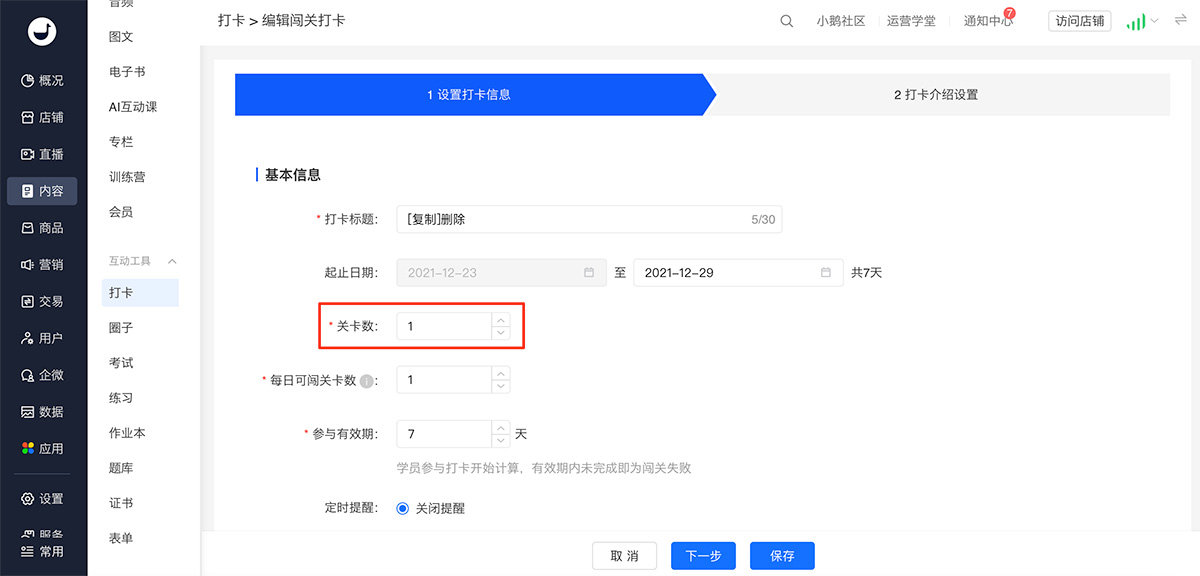Collapse the 互动工具 section chevron

(x=172, y=261)
